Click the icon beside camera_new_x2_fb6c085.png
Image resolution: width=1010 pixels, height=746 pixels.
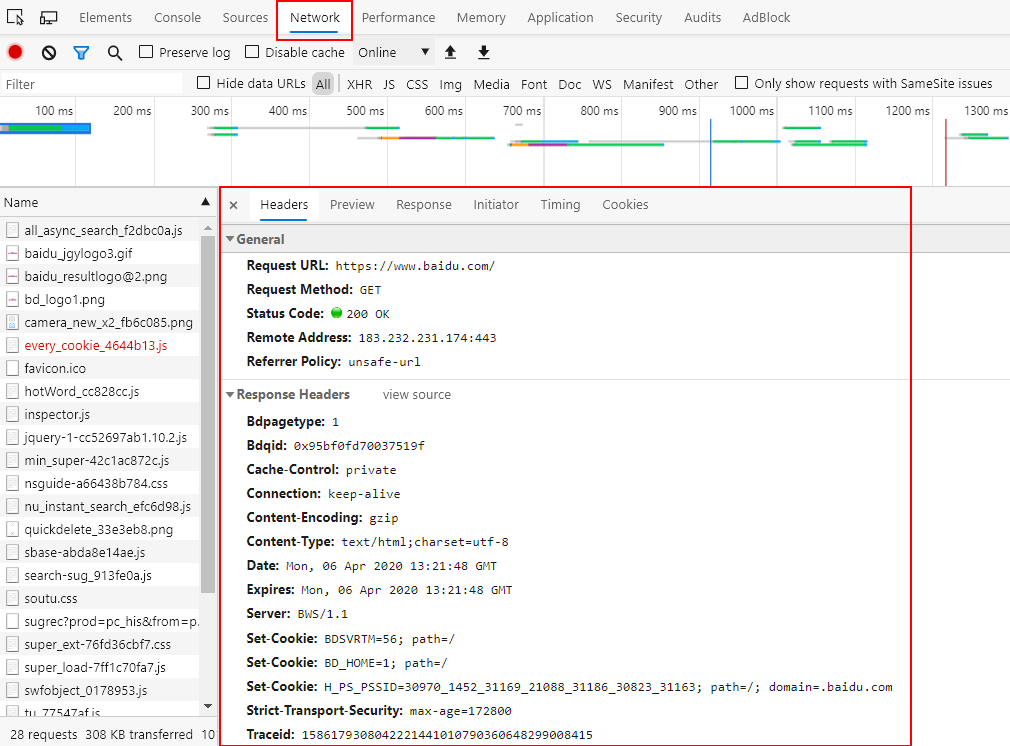coord(12,322)
